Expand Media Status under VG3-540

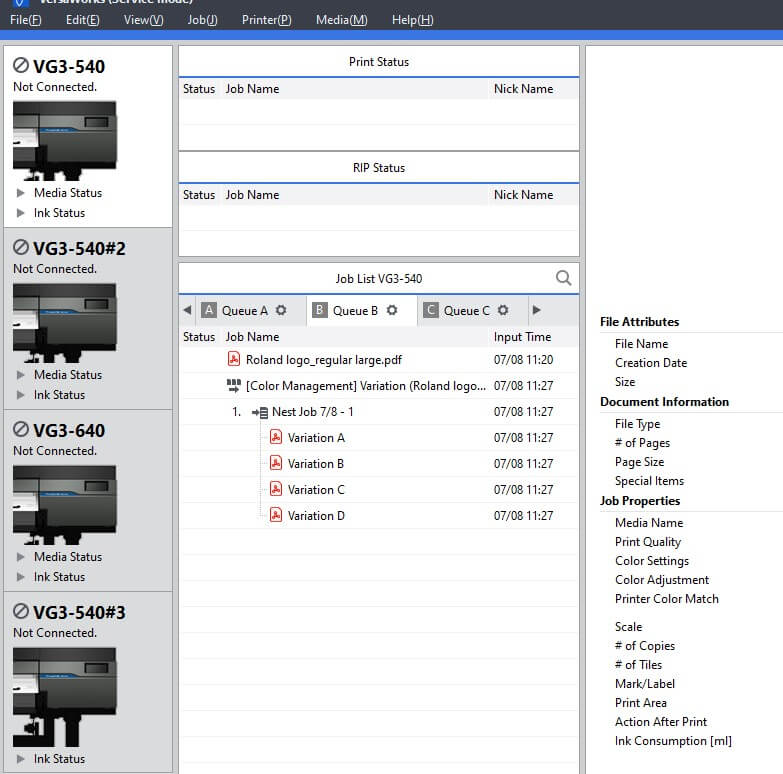[x=20, y=193]
